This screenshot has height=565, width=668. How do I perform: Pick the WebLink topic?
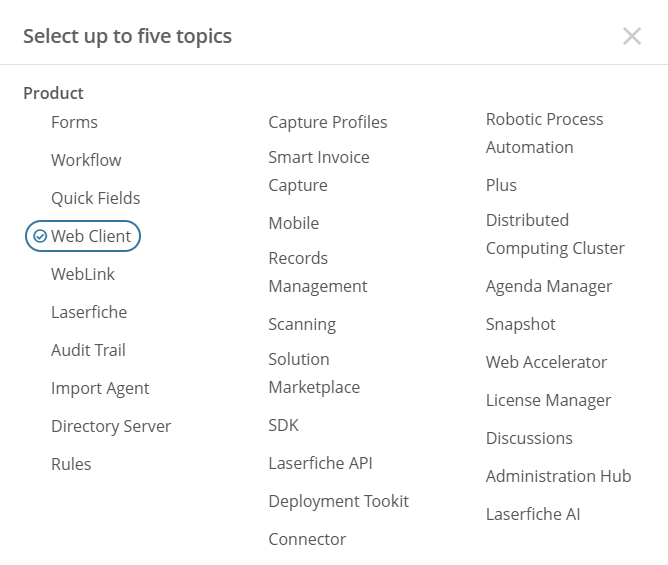coord(83,274)
